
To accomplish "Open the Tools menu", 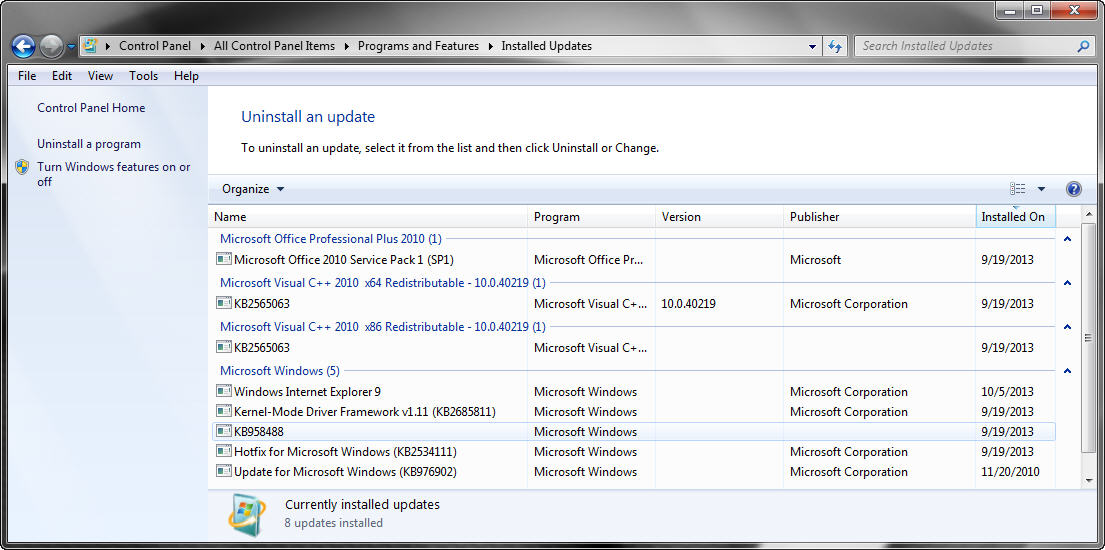I will pos(143,75).
